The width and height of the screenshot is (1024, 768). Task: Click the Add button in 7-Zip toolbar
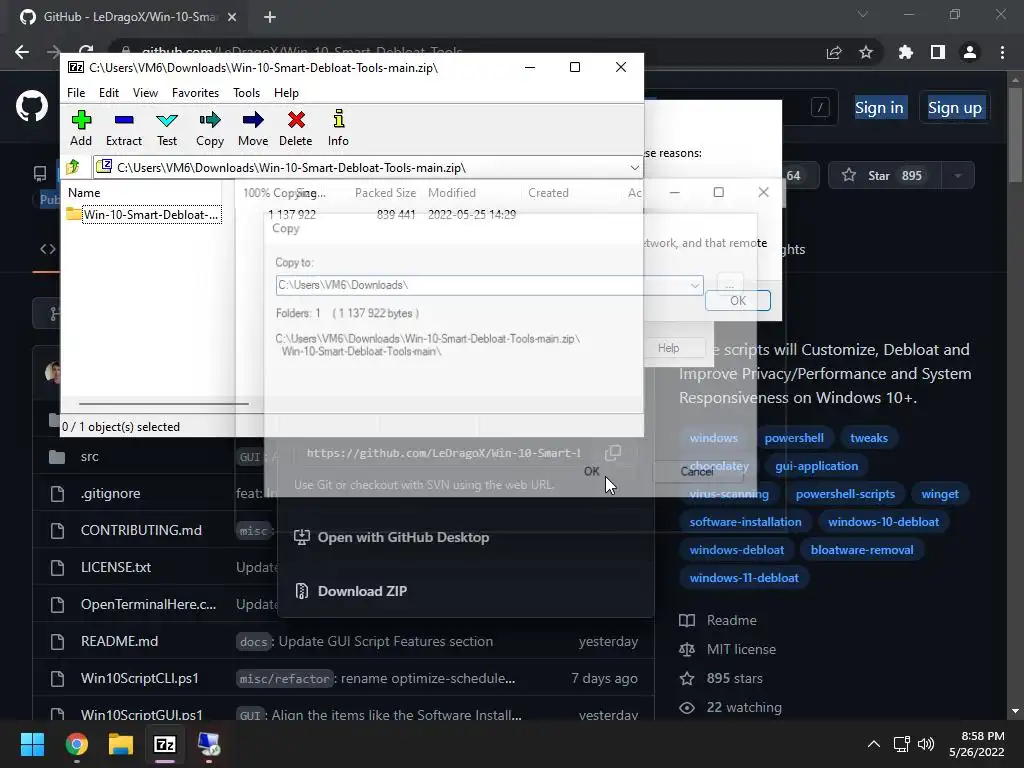pyautogui.click(x=81, y=128)
